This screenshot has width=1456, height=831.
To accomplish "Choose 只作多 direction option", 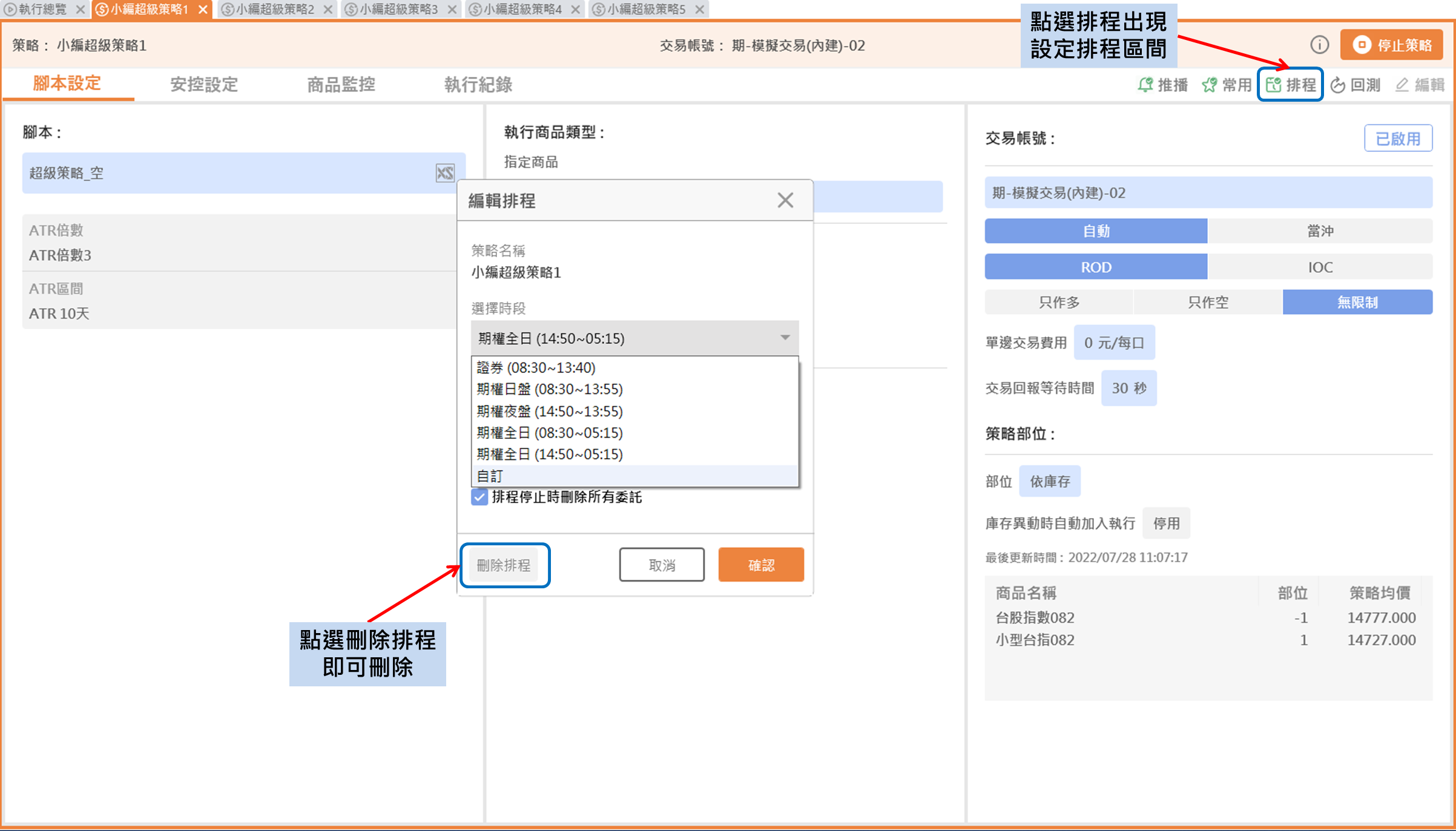I will 1059,302.
